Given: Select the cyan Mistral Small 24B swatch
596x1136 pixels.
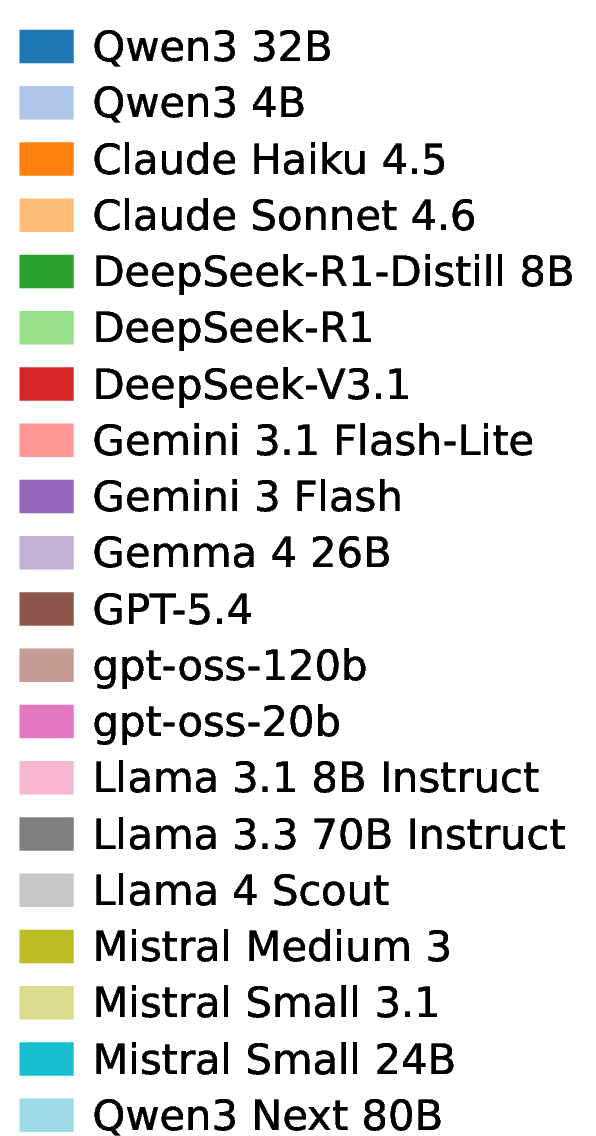Looking at the screenshot, I should click(46, 1058).
